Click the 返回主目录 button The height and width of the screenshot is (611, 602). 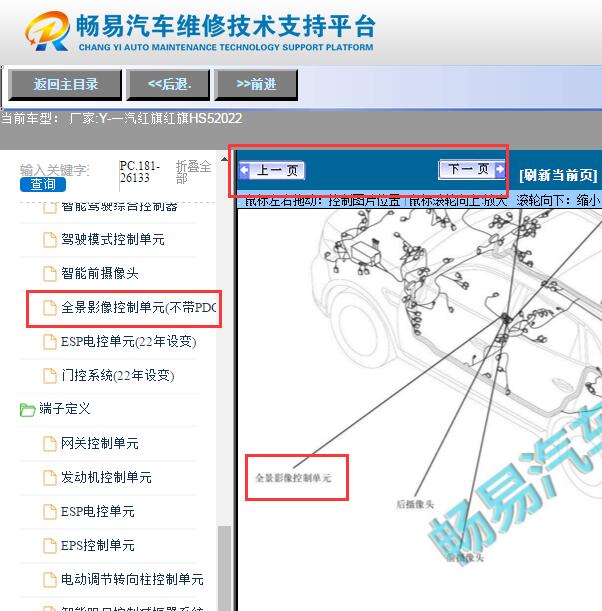65,85
